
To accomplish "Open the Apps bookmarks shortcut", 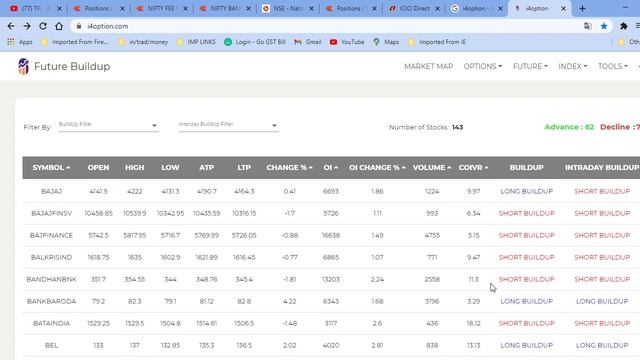I will pyautogui.click(x=20, y=42).
